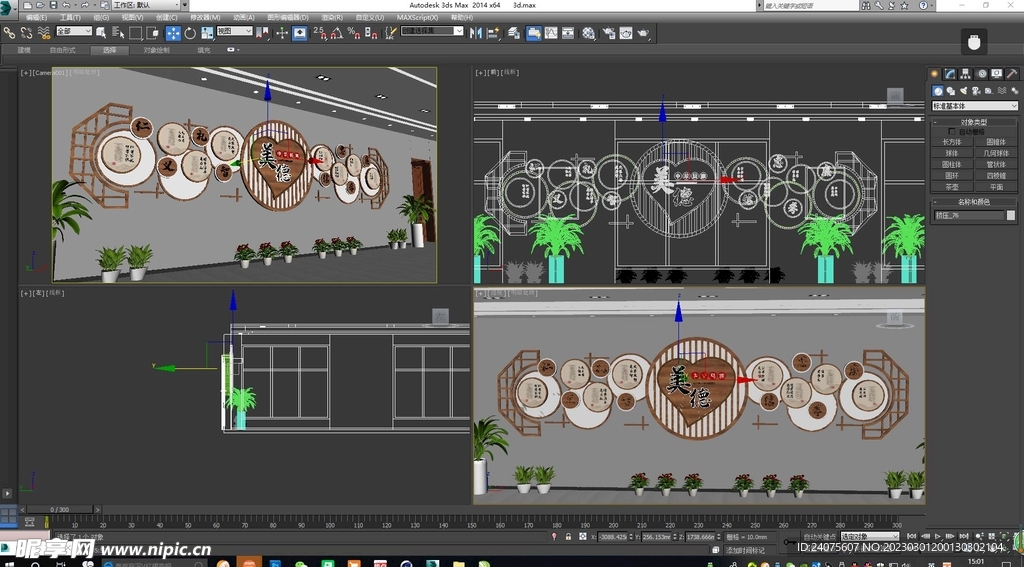This screenshot has width=1024, height=567.
Task: Switch to the Hierarchy panel tab
Action: point(966,73)
